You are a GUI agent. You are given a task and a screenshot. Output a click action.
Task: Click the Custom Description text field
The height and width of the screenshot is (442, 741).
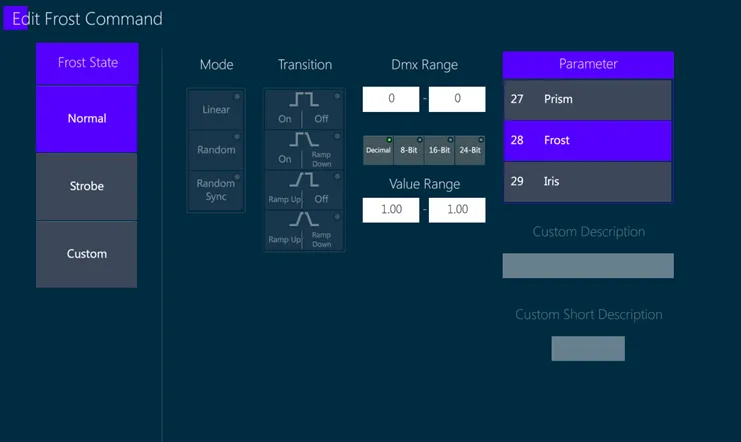coord(588,266)
